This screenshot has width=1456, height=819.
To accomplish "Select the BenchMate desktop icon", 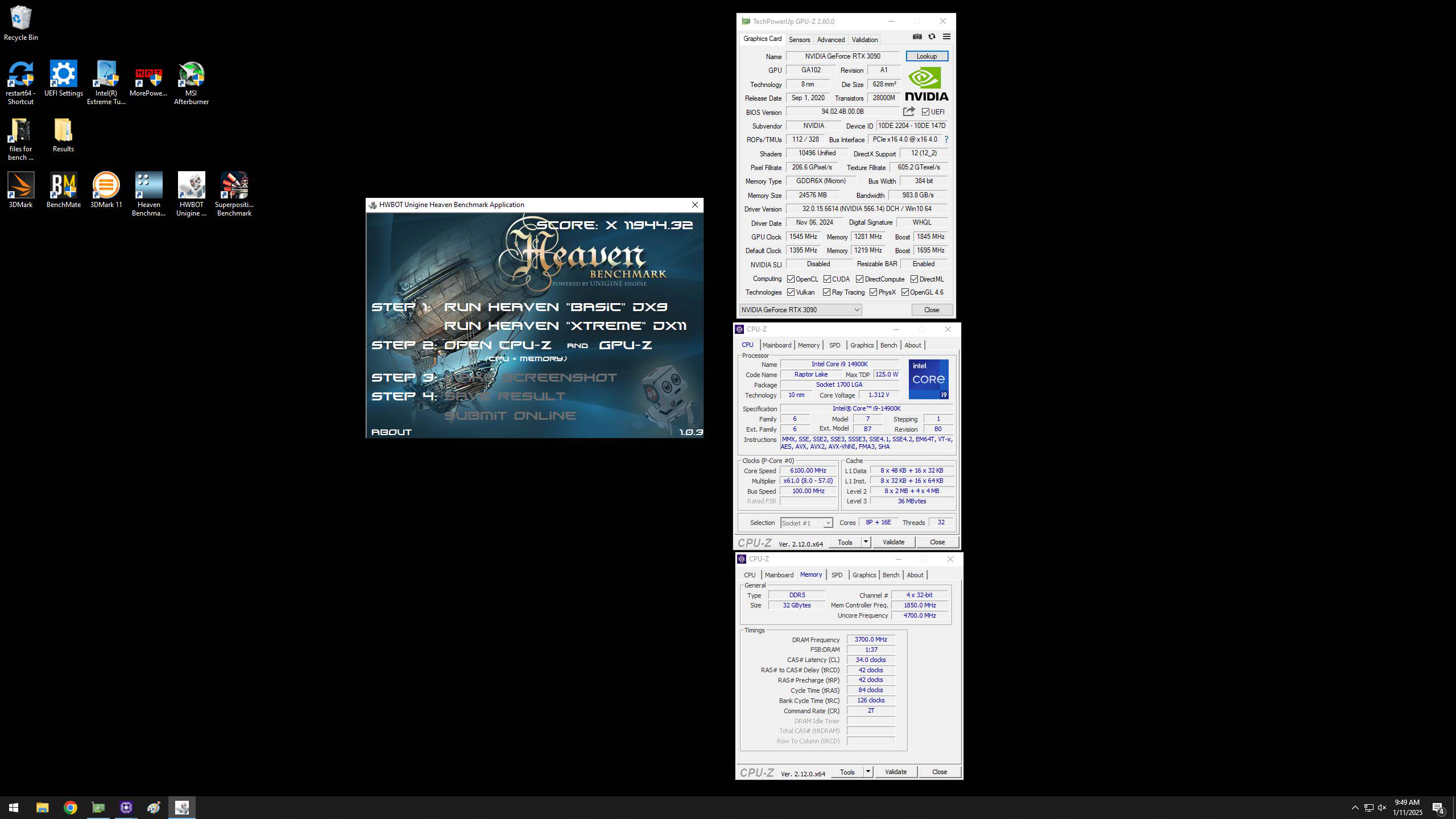I will [63, 190].
